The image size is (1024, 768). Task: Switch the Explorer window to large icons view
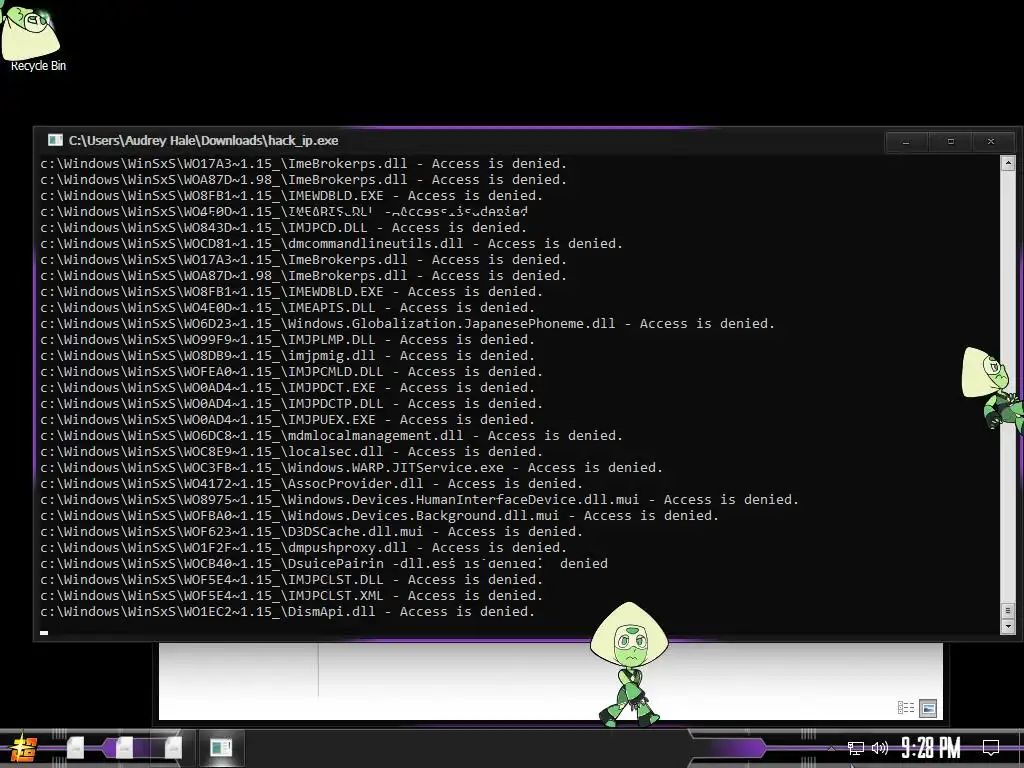(928, 708)
